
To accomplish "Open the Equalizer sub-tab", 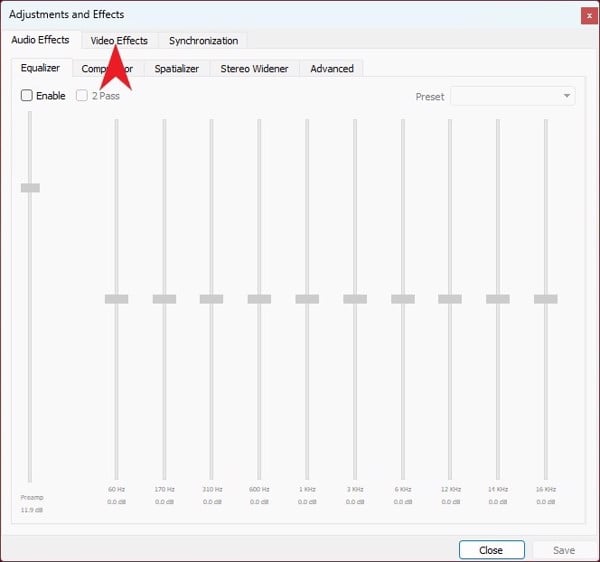I will coord(40,68).
